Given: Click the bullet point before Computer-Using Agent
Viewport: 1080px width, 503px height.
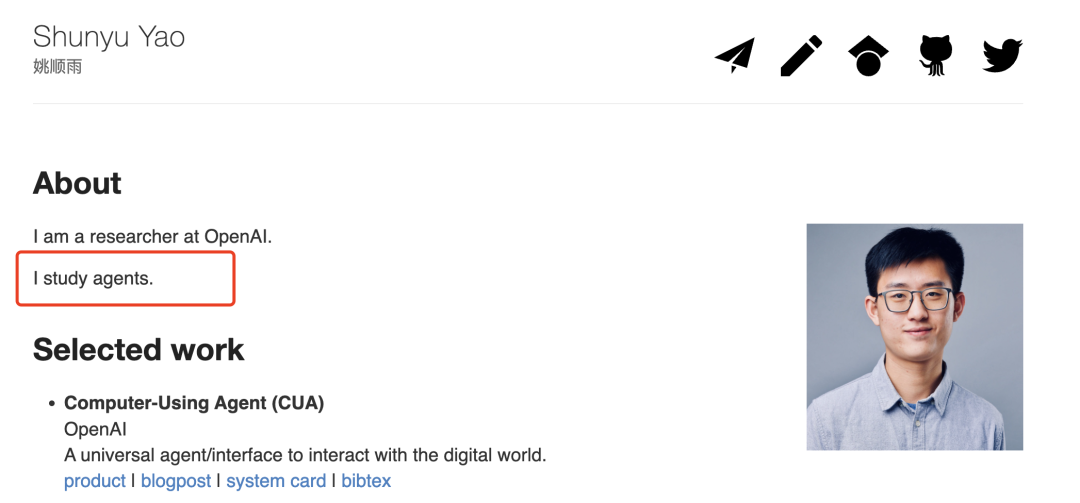Looking at the screenshot, I should (x=50, y=404).
